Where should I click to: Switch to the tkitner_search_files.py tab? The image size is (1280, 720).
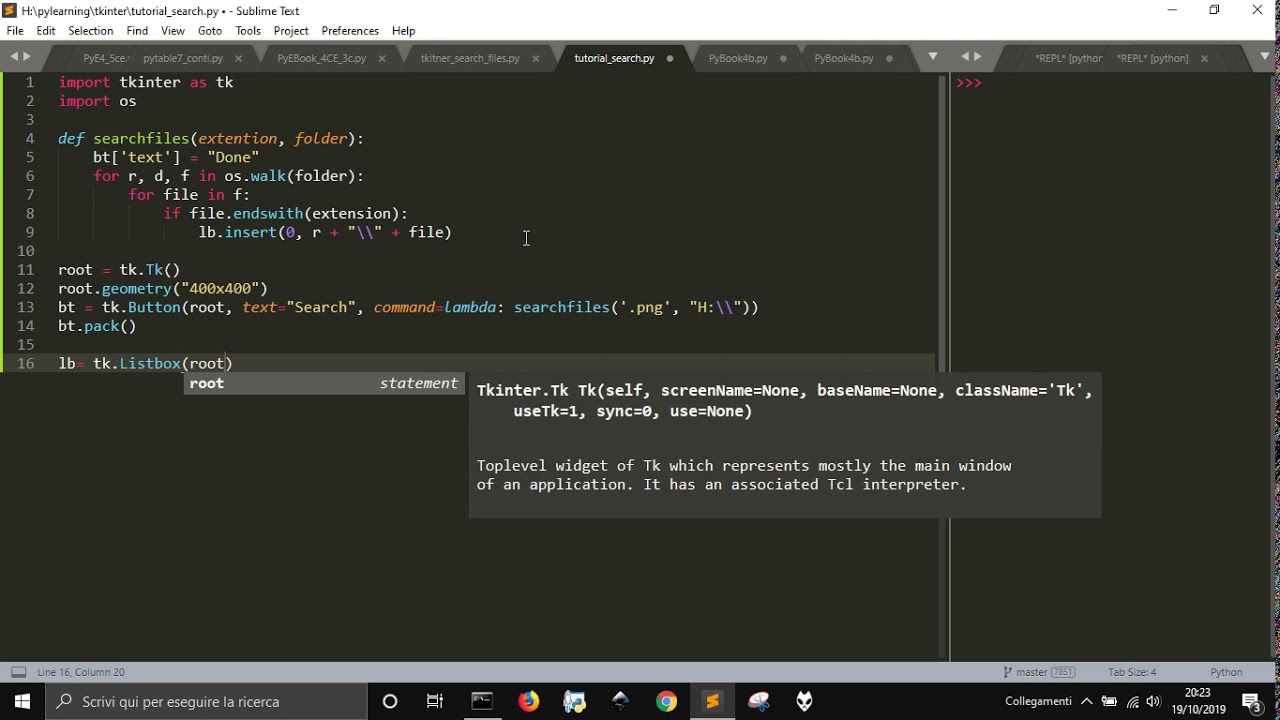point(470,58)
